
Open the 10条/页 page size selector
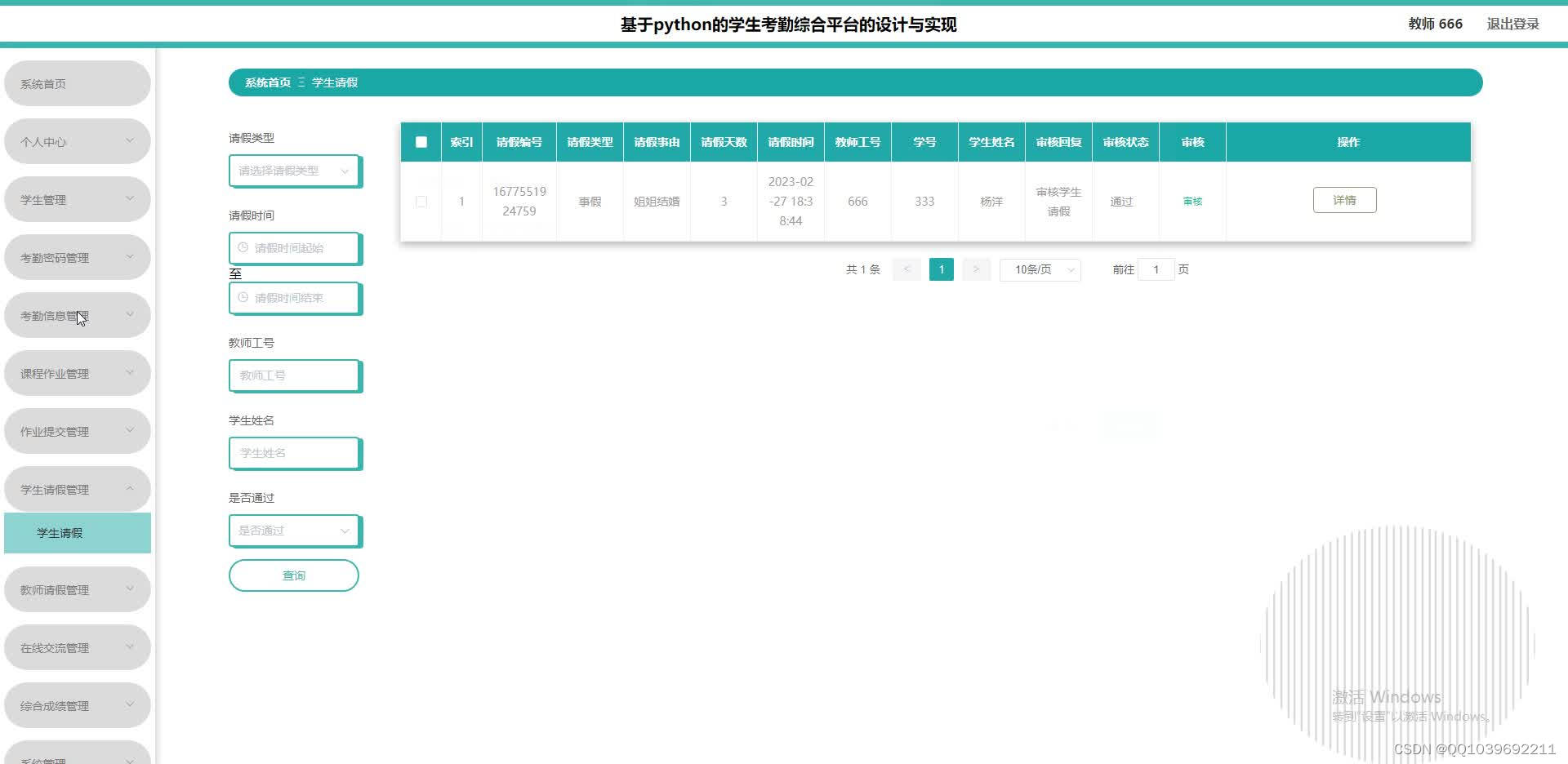click(1040, 269)
